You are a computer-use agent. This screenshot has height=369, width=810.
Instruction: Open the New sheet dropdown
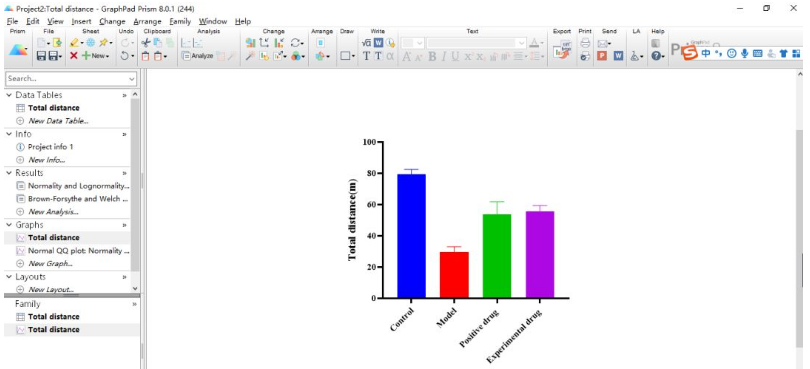point(97,55)
